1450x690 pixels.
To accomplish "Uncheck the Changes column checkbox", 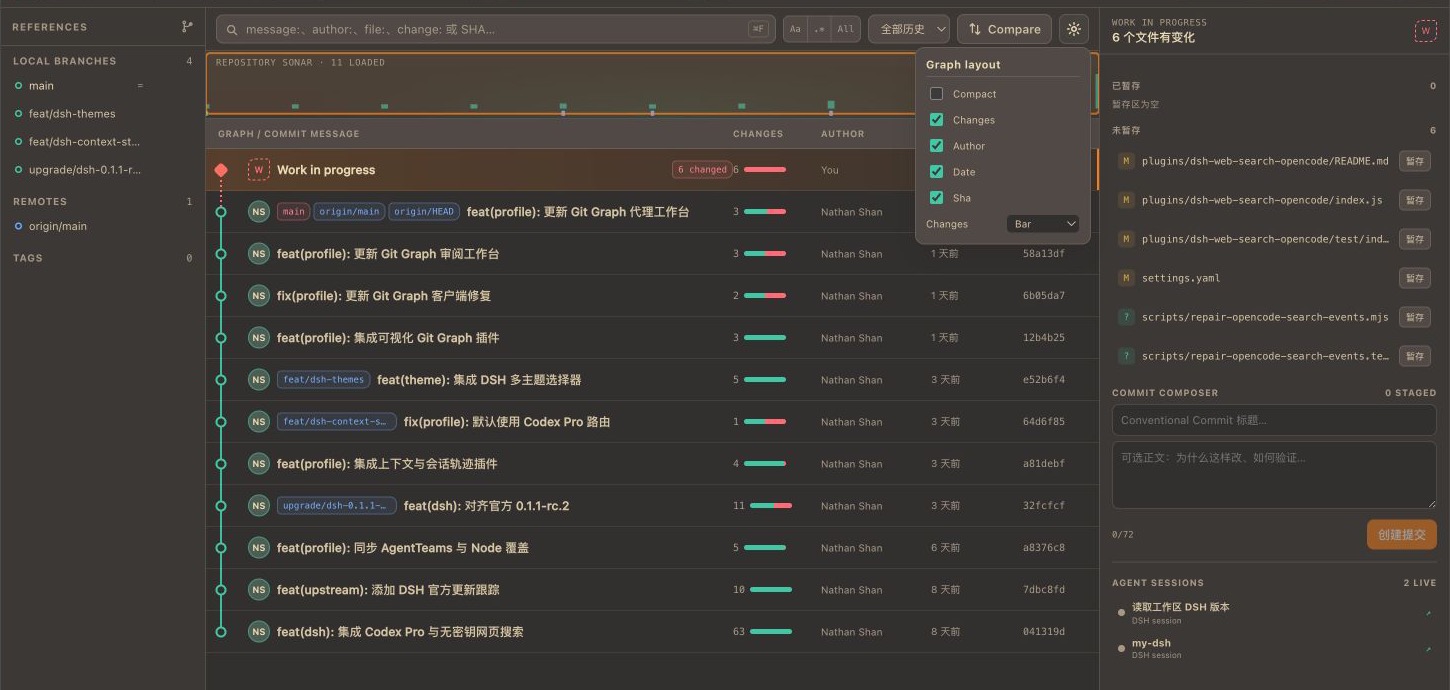I will click(936, 120).
